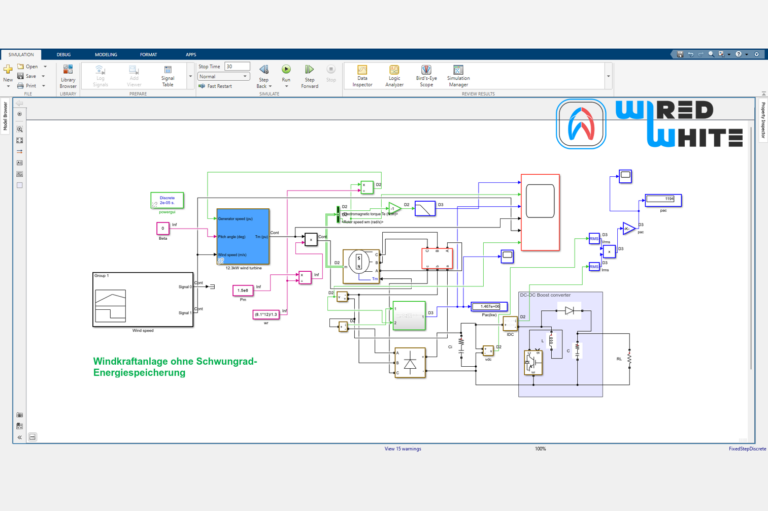Open the Simulation Manager

458,76
